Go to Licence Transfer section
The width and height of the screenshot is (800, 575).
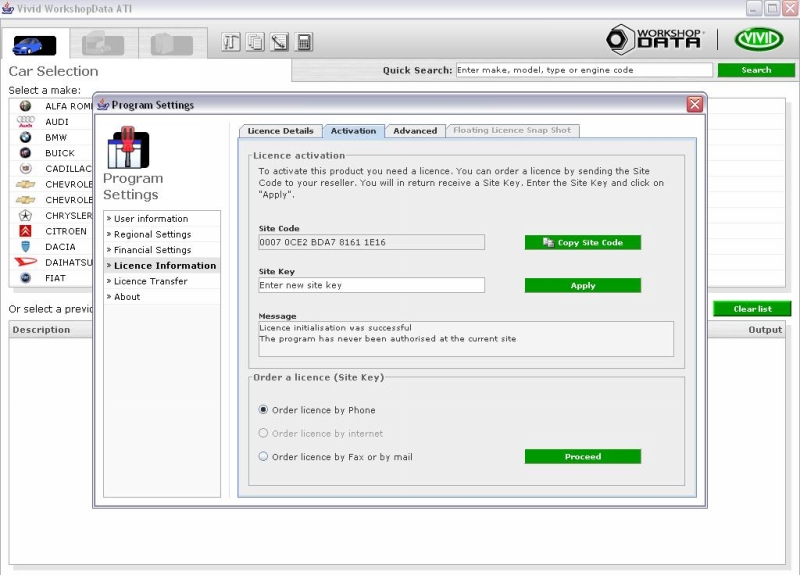click(x=150, y=281)
